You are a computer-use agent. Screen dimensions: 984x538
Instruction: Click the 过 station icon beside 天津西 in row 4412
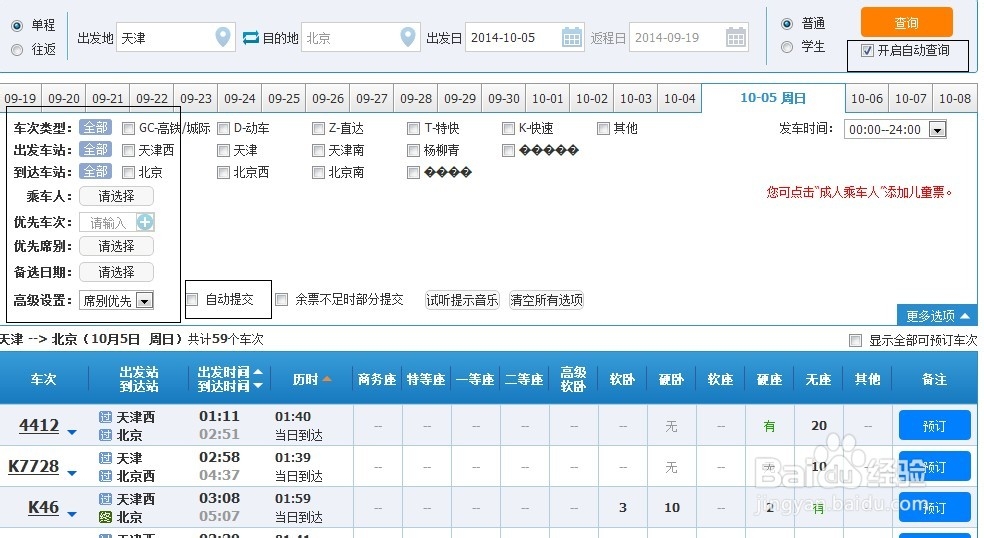pos(105,417)
